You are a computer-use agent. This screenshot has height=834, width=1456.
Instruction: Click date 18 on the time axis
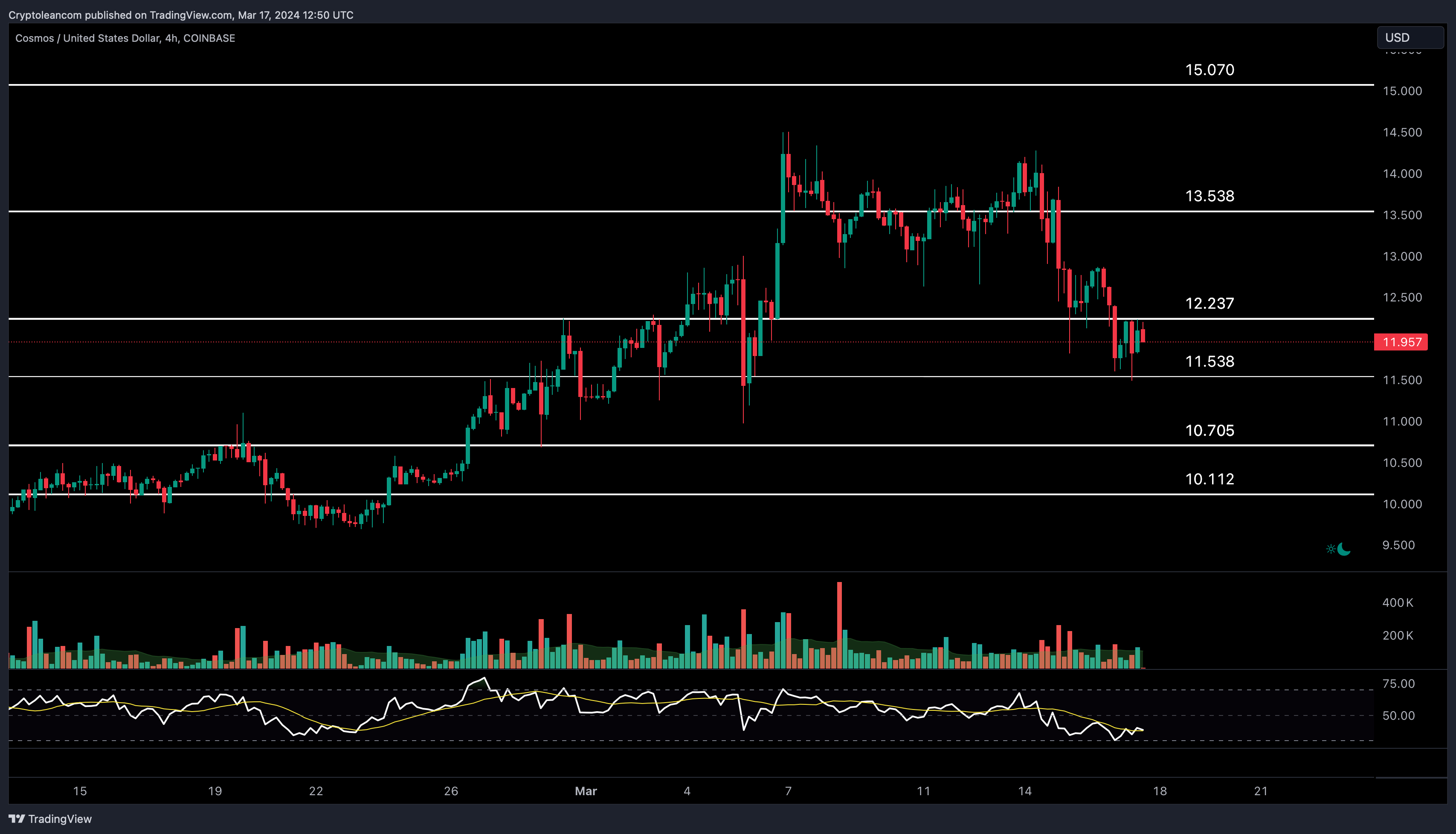(x=1160, y=791)
